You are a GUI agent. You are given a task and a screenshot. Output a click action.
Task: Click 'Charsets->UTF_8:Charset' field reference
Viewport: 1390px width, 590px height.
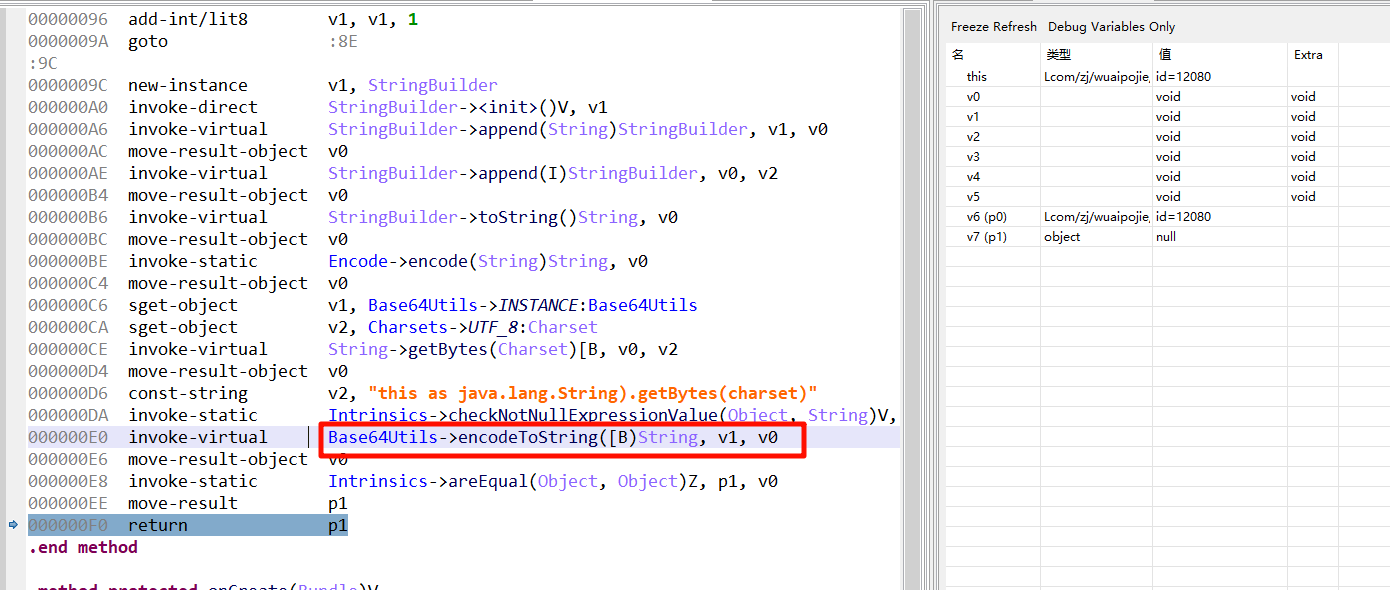tap(483, 327)
